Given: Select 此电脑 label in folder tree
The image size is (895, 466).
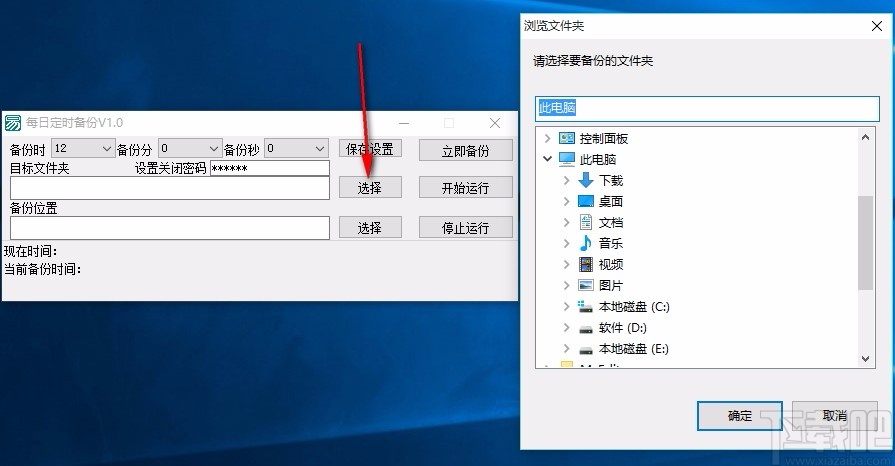Looking at the screenshot, I should coord(598,159).
